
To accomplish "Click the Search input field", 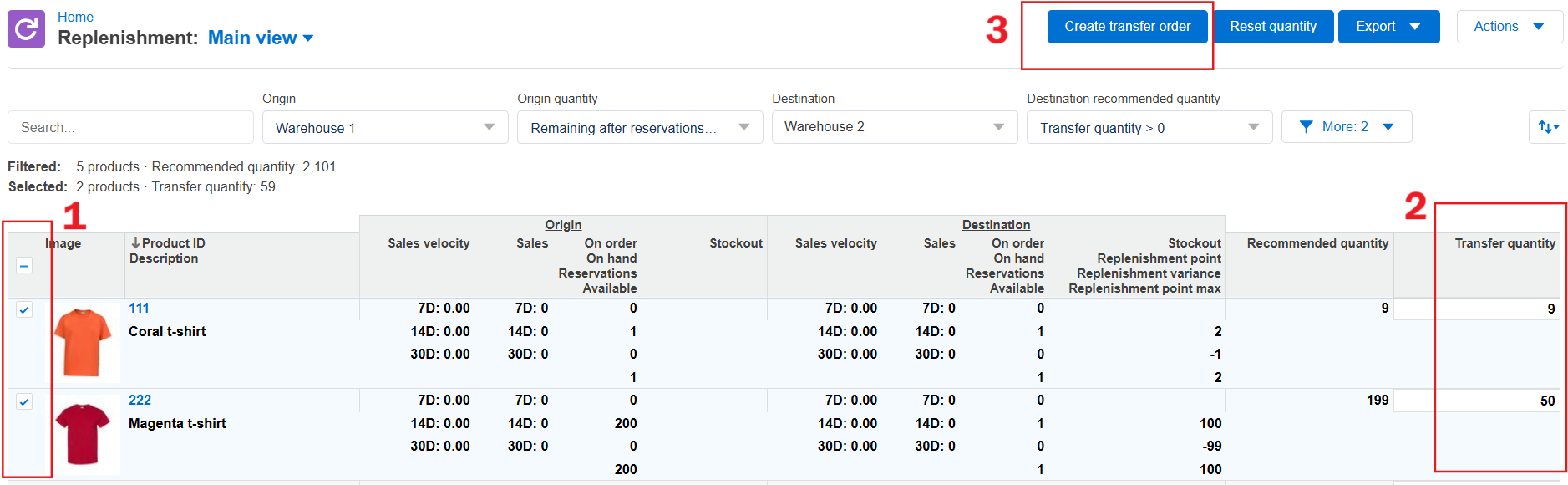I will coord(130,127).
